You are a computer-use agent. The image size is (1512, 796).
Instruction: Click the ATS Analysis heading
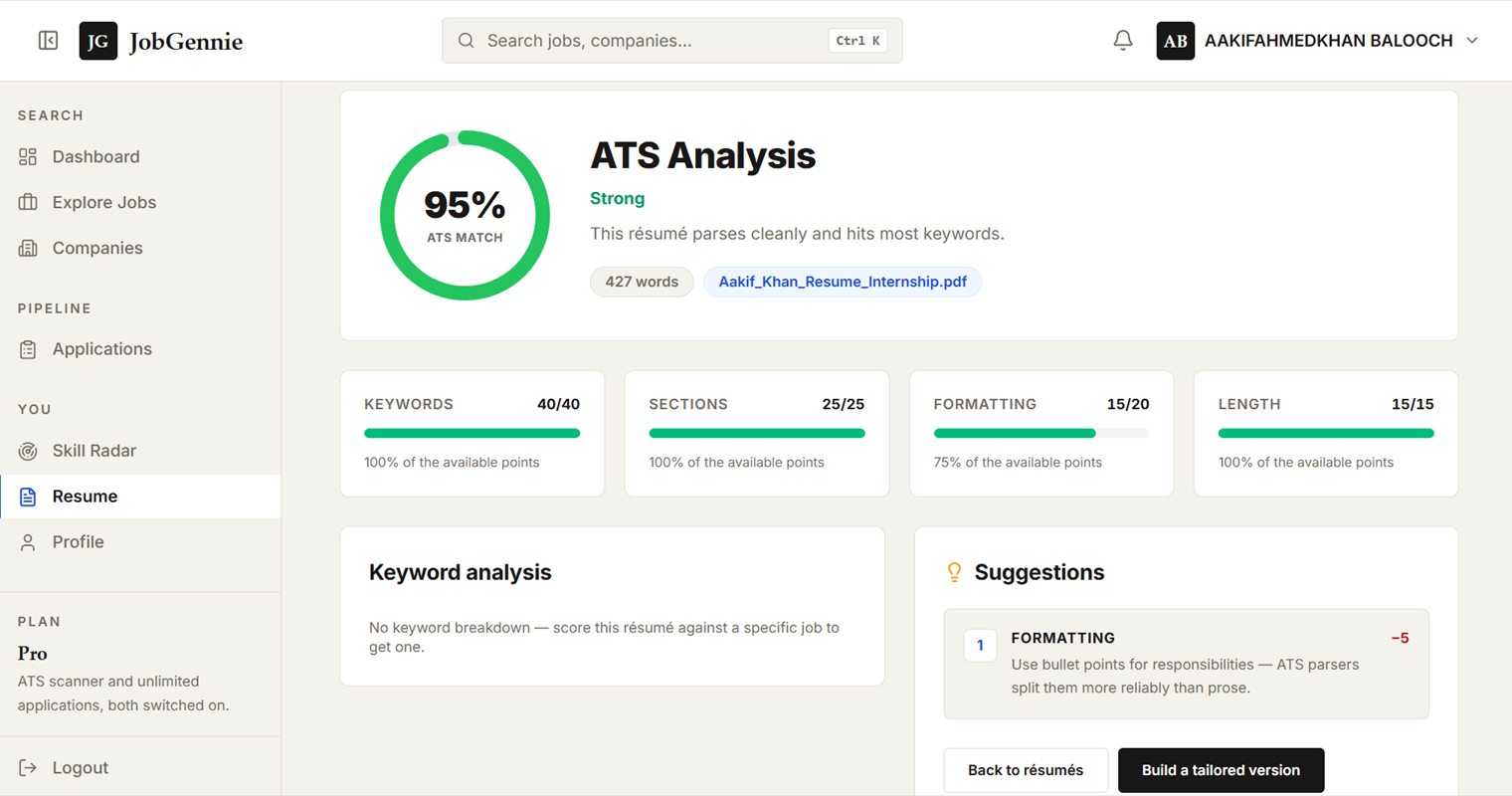[x=702, y=155]
